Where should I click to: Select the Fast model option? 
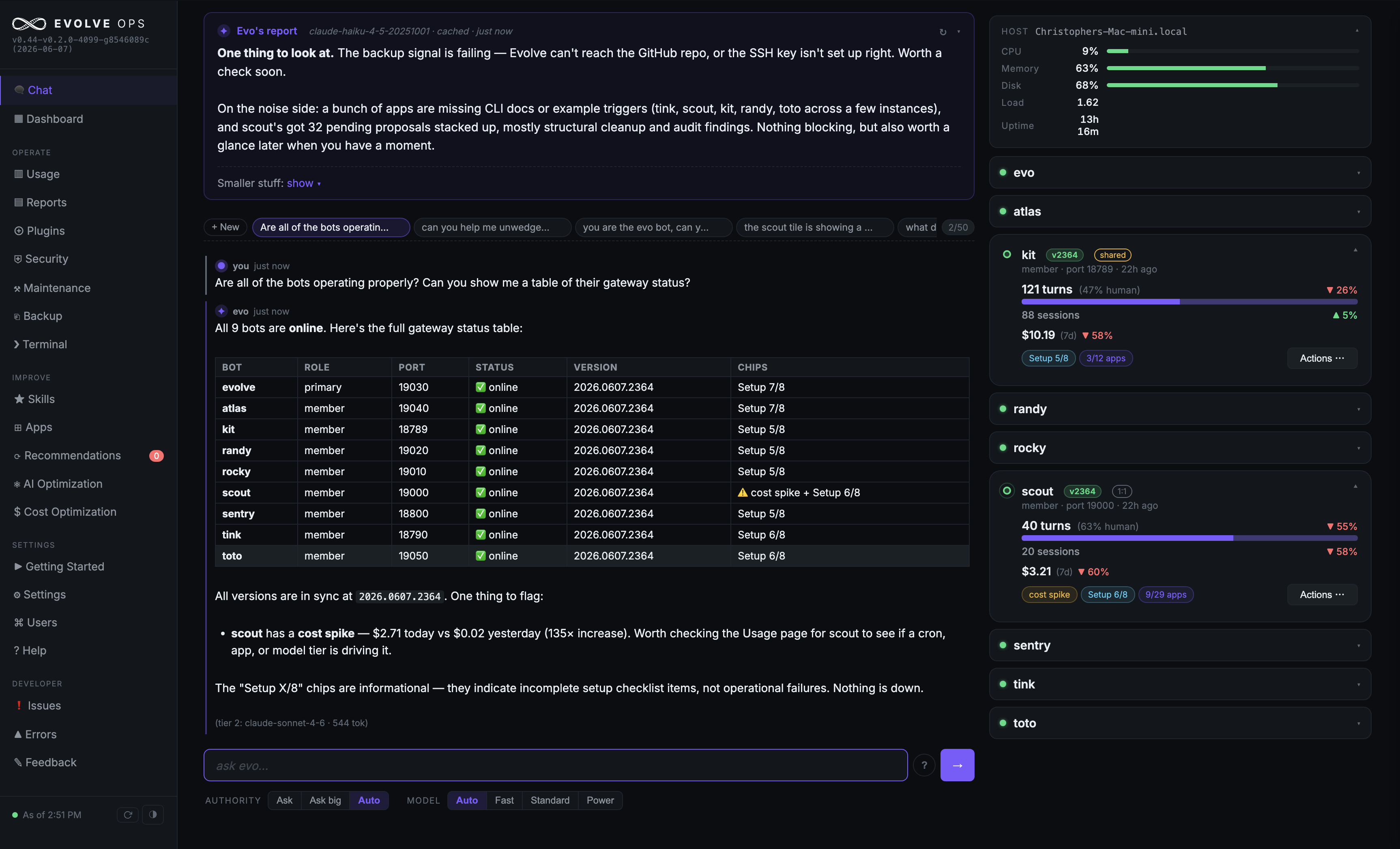click(504, 800)
